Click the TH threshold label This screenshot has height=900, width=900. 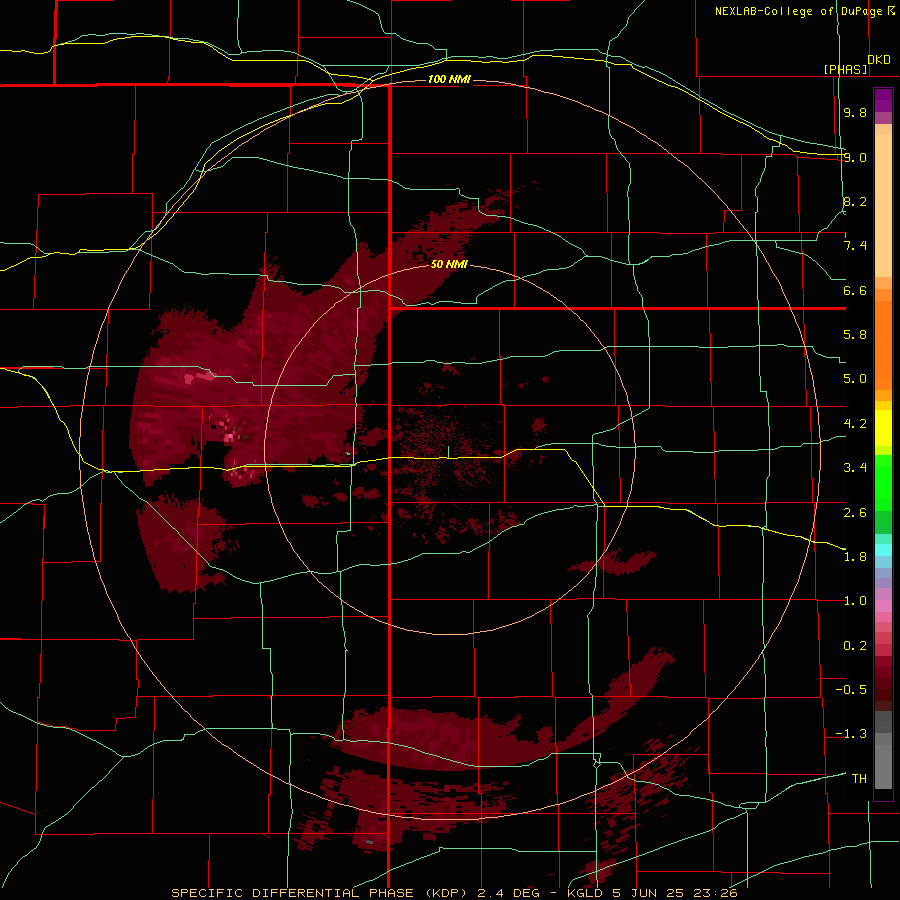[859, 779]
